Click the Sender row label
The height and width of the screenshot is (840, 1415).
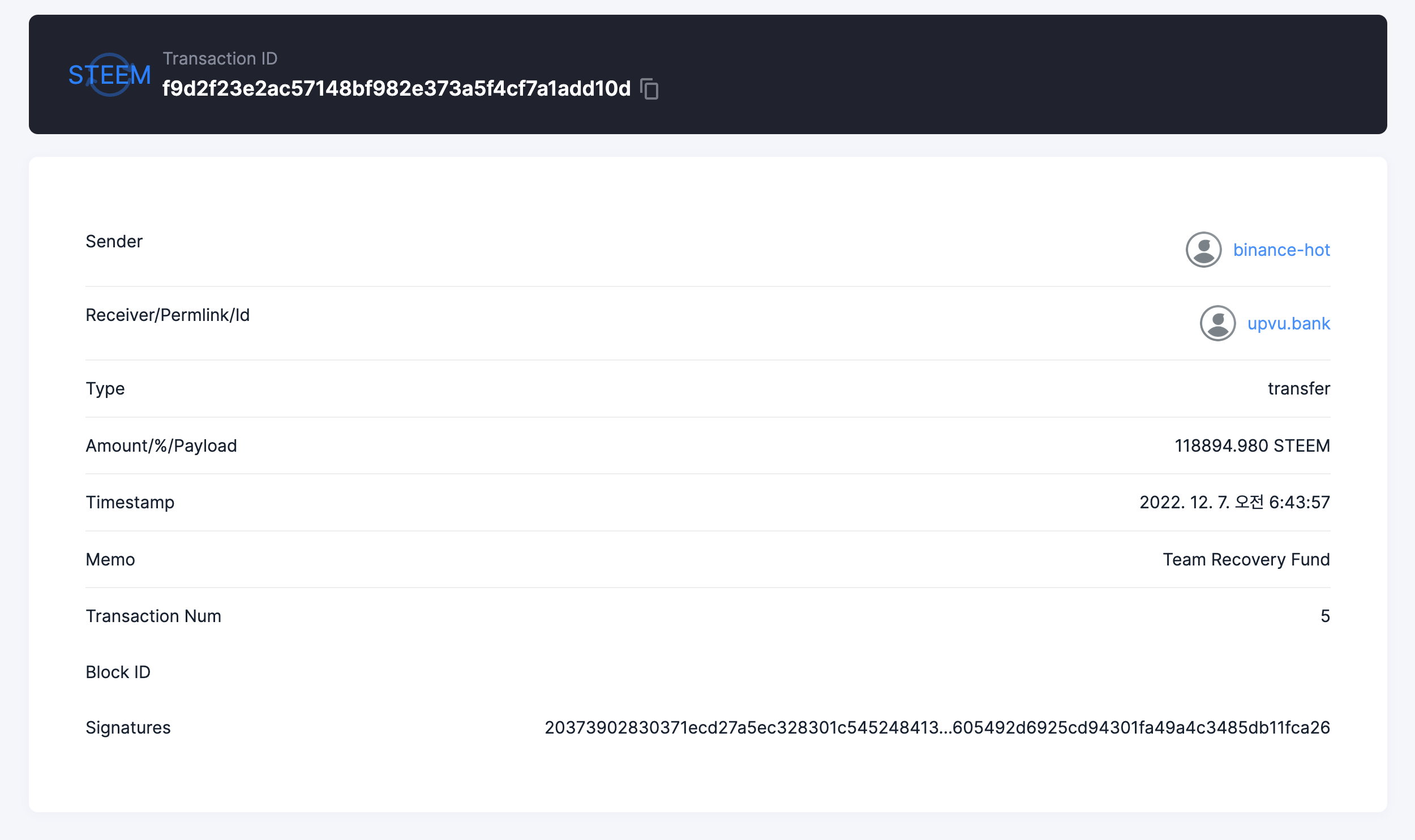pos(114,242)
